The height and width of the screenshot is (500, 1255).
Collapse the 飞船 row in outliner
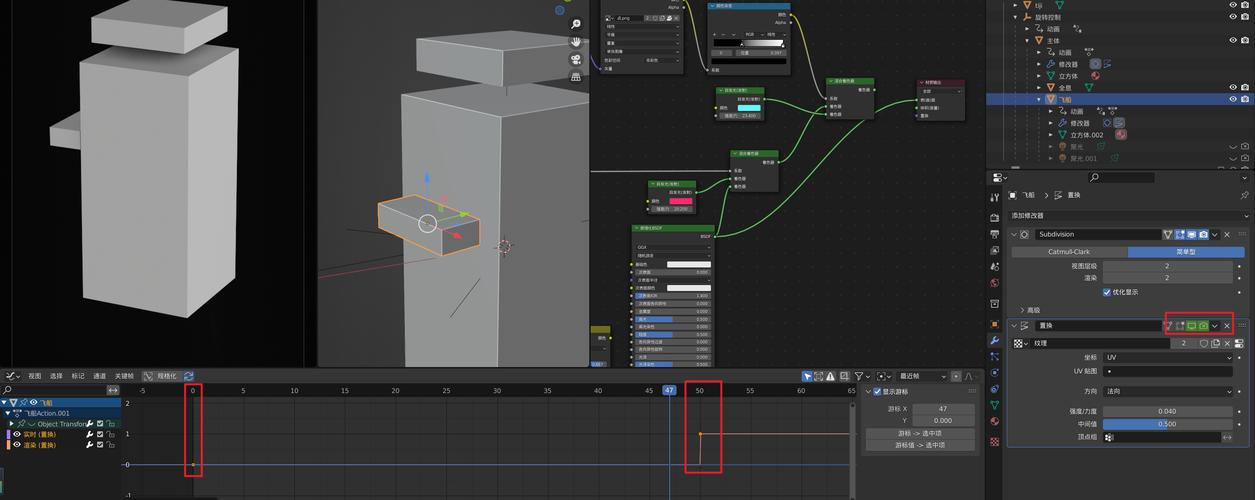(x=1040, y=99)
